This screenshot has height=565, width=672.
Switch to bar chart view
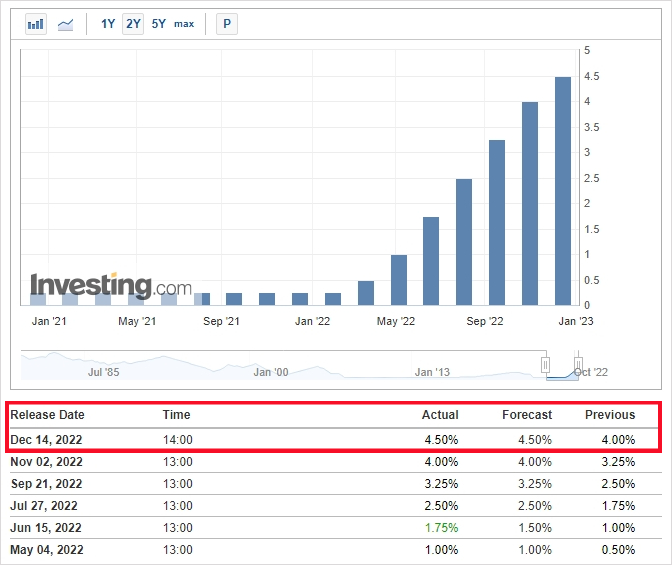pos(36,24)
